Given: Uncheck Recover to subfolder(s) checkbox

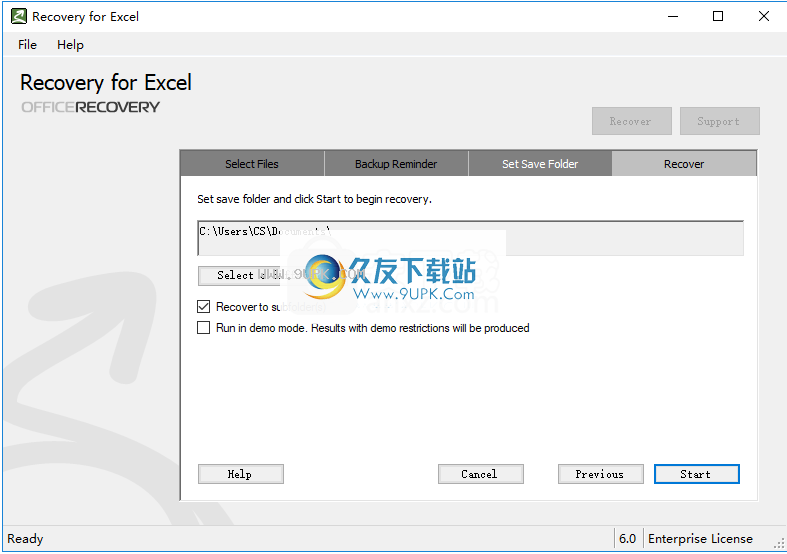Looking at the screenshot, I should point(203,307).
